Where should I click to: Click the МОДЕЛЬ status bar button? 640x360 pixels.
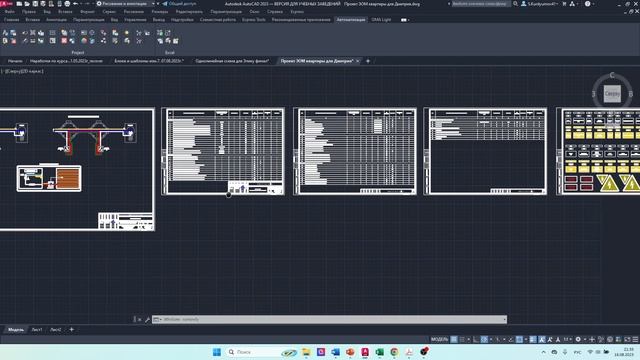tap(440, 339)
